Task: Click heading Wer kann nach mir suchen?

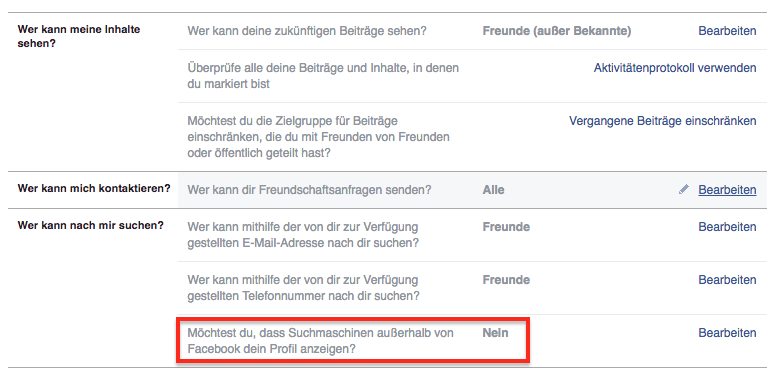Action: (91, 225)
